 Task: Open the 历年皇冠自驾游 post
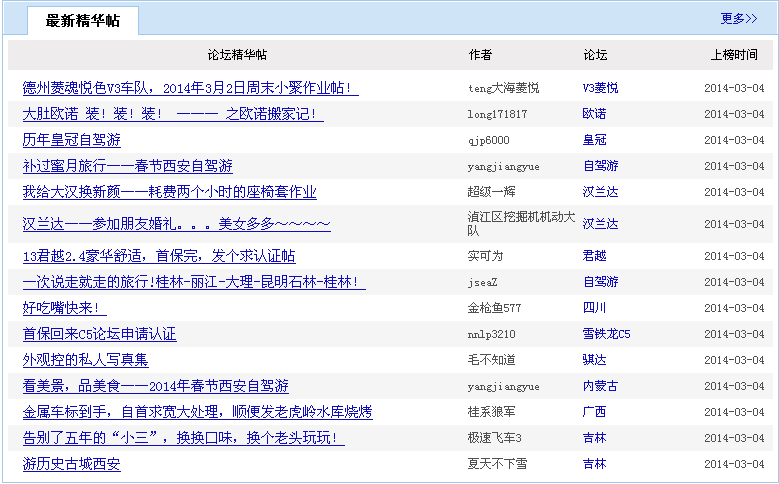(x=72, y=140)
